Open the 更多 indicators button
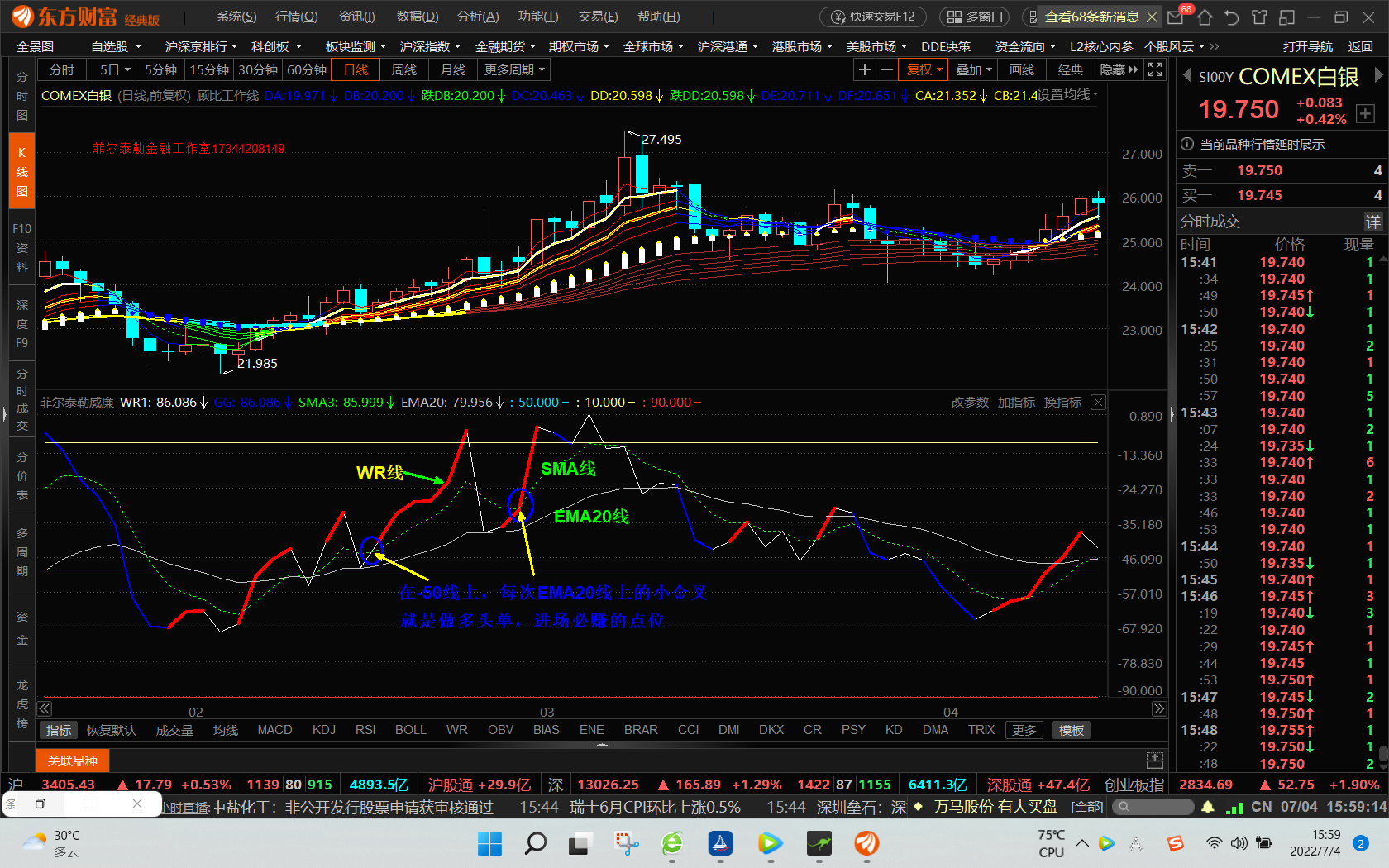 [x=1024, y=730]
